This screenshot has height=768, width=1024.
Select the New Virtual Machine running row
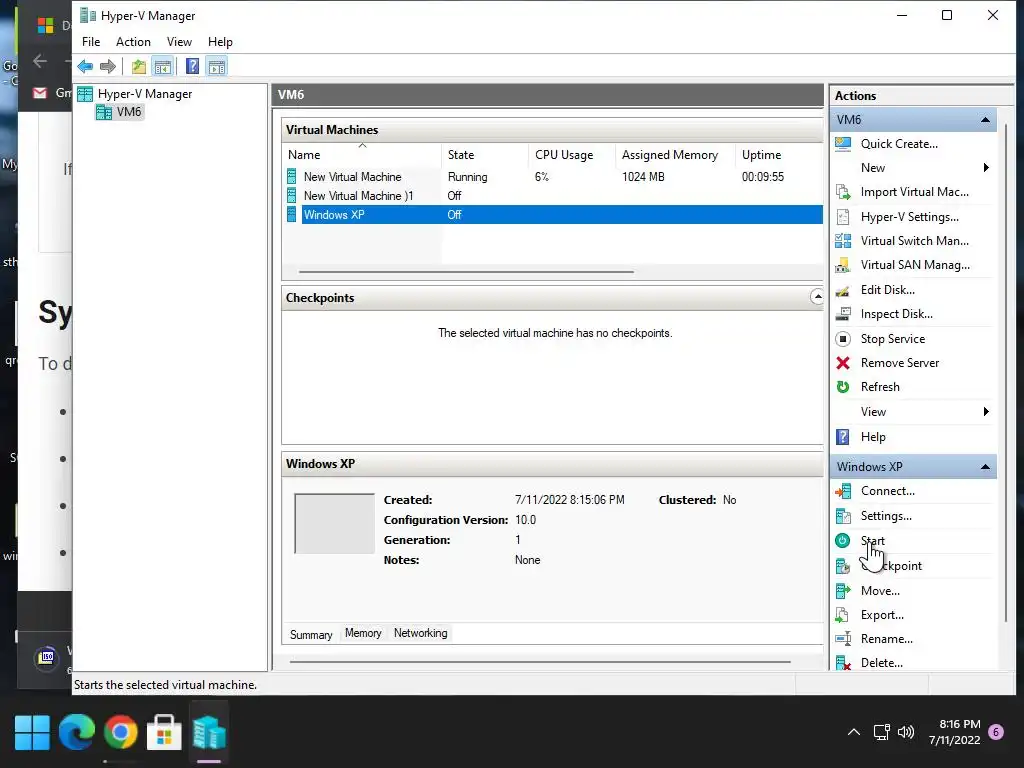[x=553, y=177]
